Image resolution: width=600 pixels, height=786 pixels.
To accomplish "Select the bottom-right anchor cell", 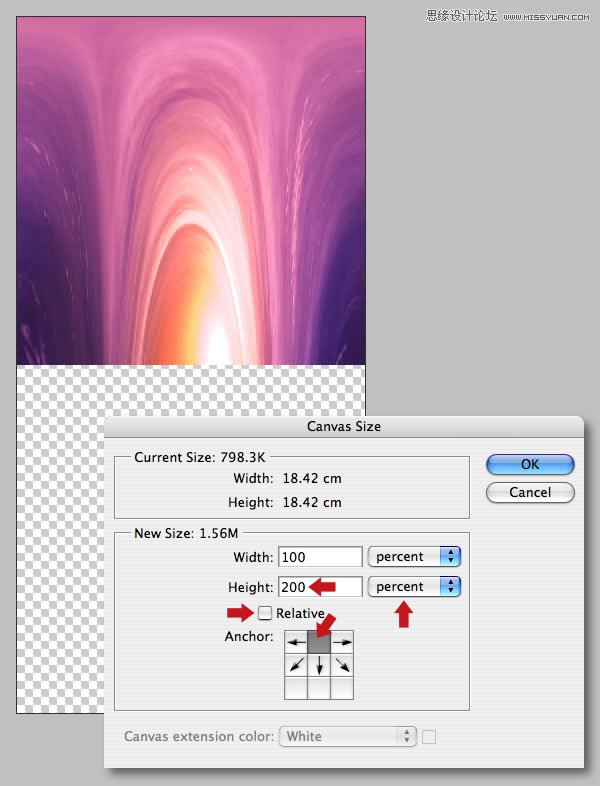I will pos(342,688).
